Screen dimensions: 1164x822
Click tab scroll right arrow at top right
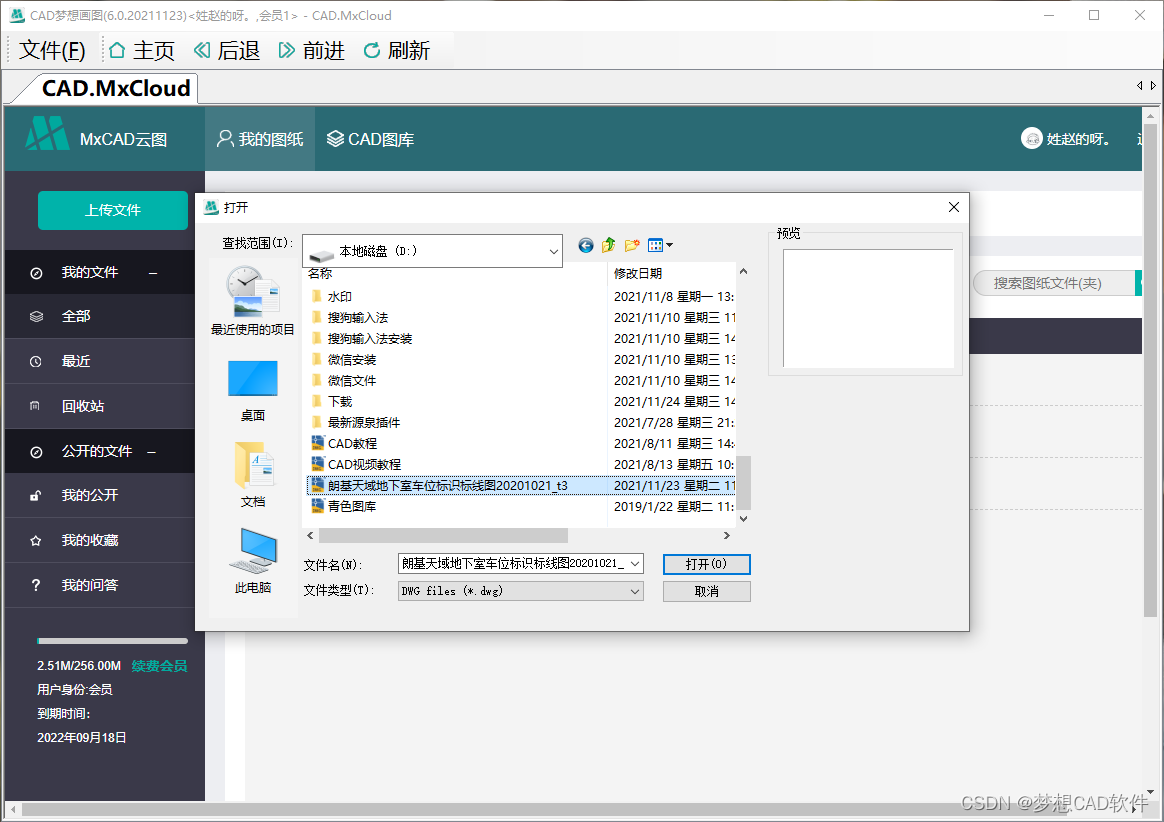(x=1153, y=85)
